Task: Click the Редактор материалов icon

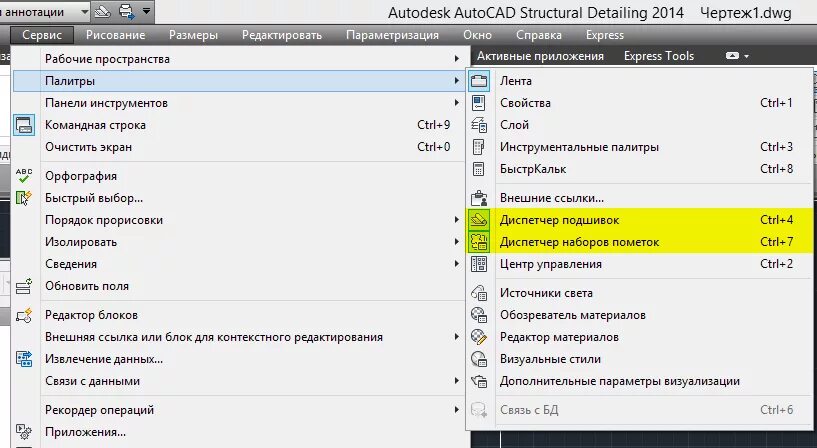Action: point(479,337)
